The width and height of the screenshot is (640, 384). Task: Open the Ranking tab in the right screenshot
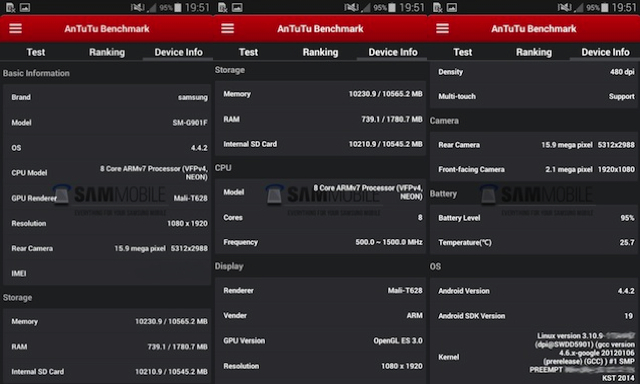click(x=534, y=52)
